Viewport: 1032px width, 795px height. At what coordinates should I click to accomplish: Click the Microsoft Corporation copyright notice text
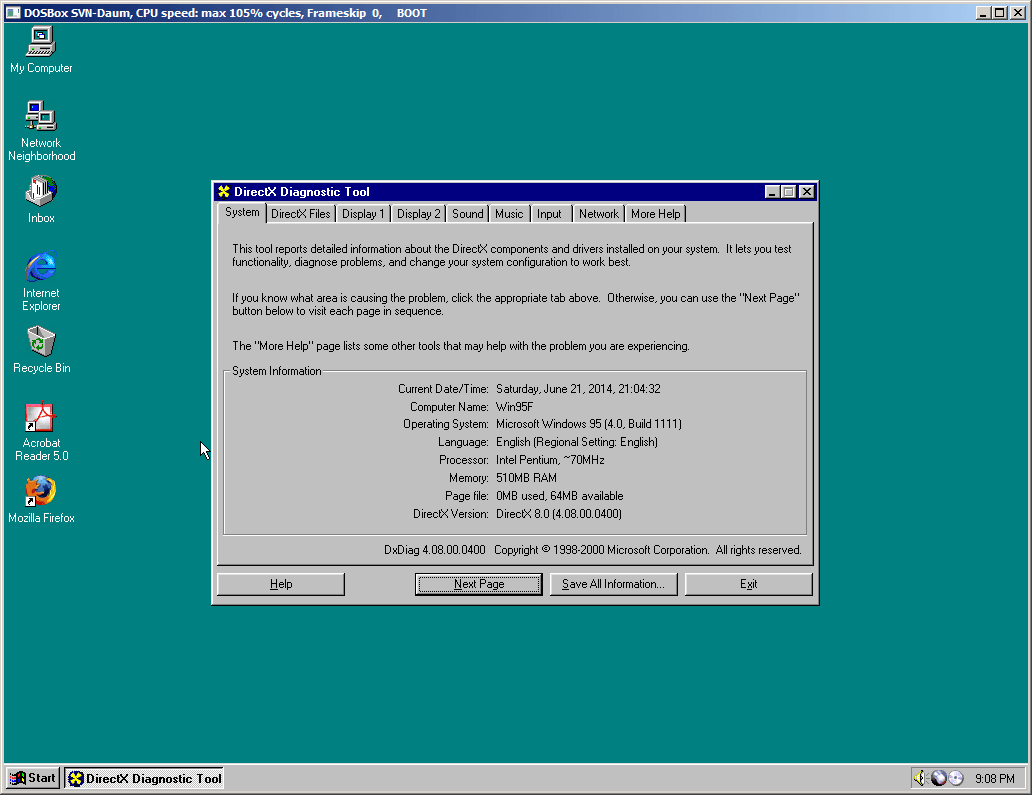648,550
